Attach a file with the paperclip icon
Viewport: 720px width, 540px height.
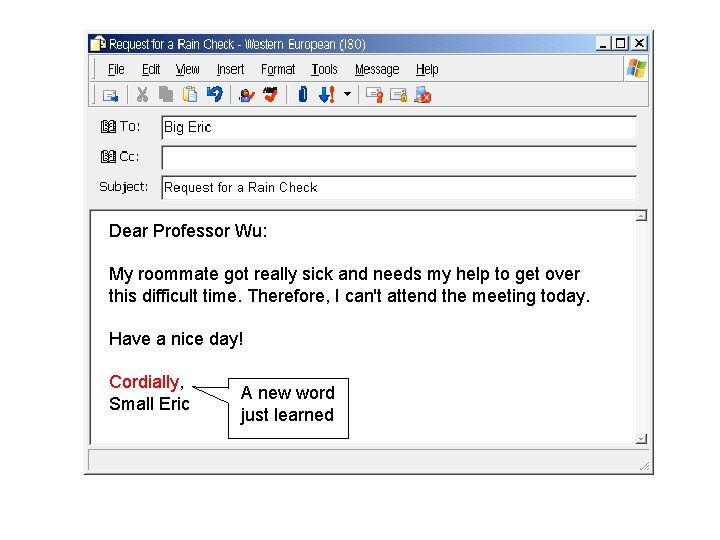(303, 95)
